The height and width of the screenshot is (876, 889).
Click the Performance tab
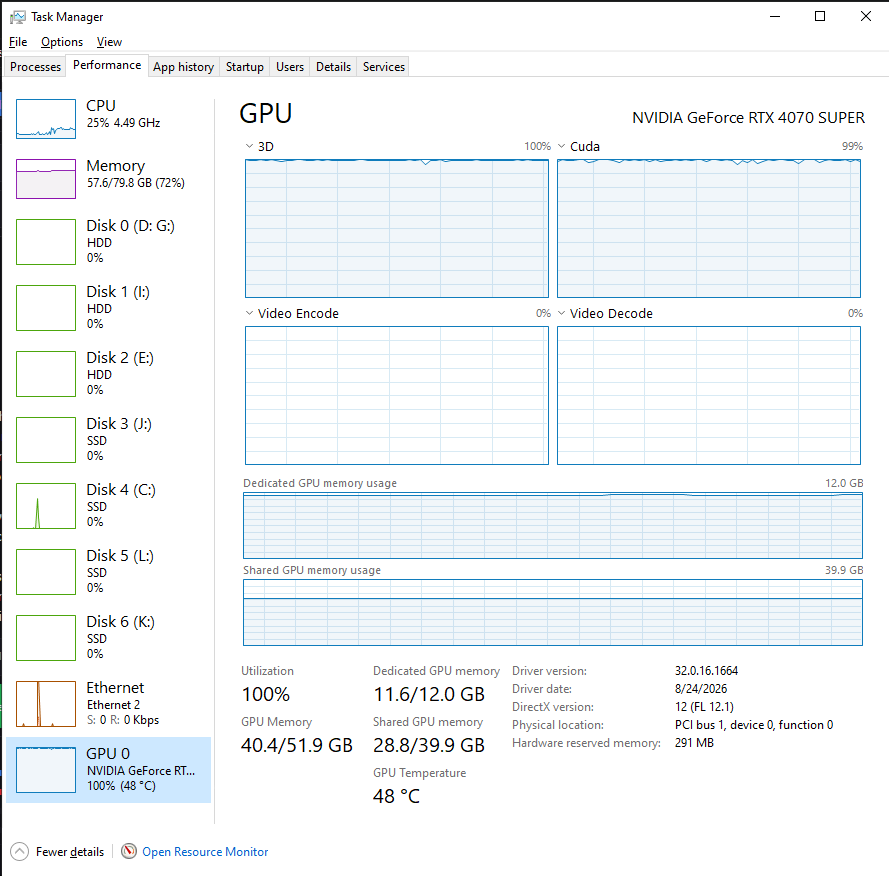[107, 65]
